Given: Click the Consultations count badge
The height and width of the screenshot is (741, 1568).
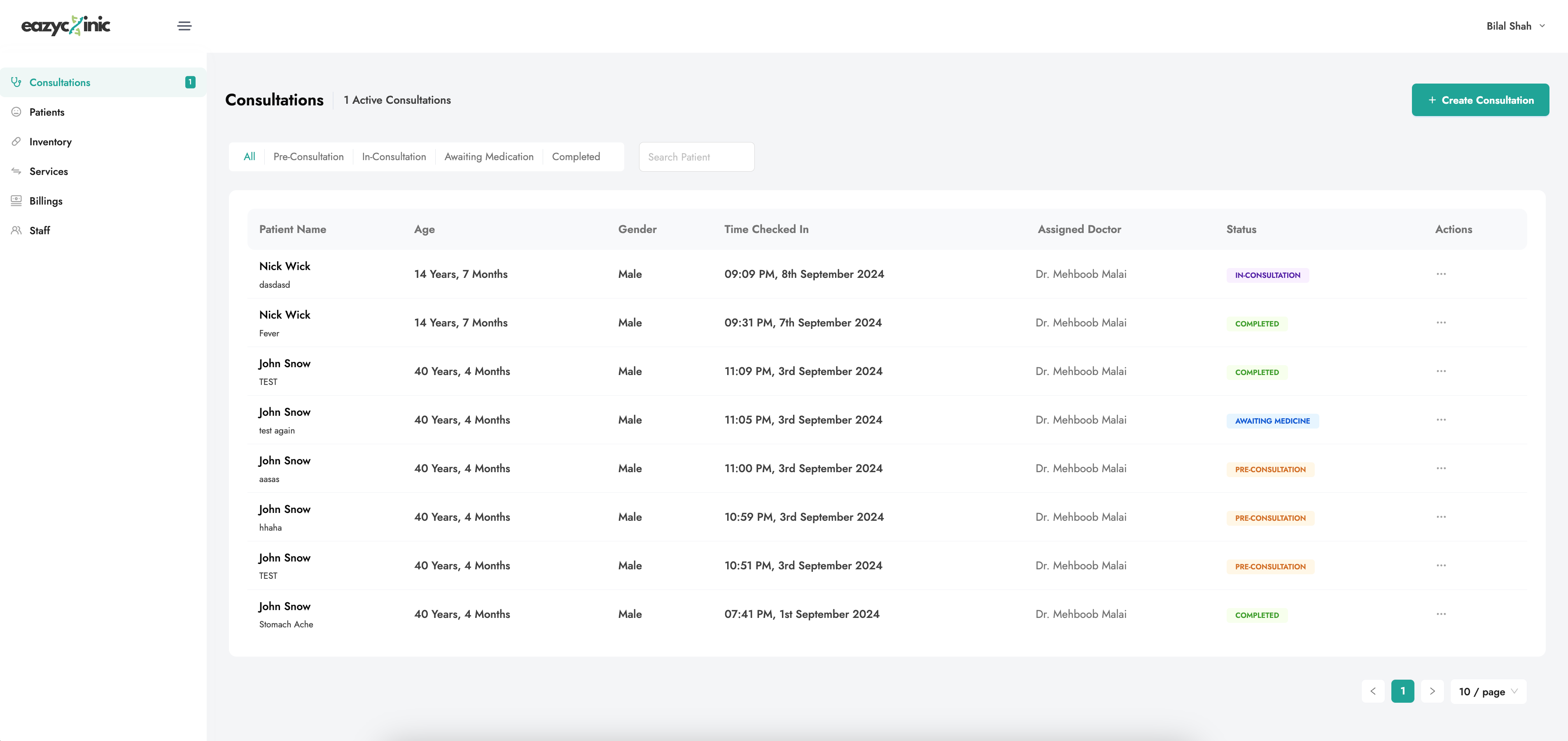Looking at the screenshot, I should pos(191,82).
